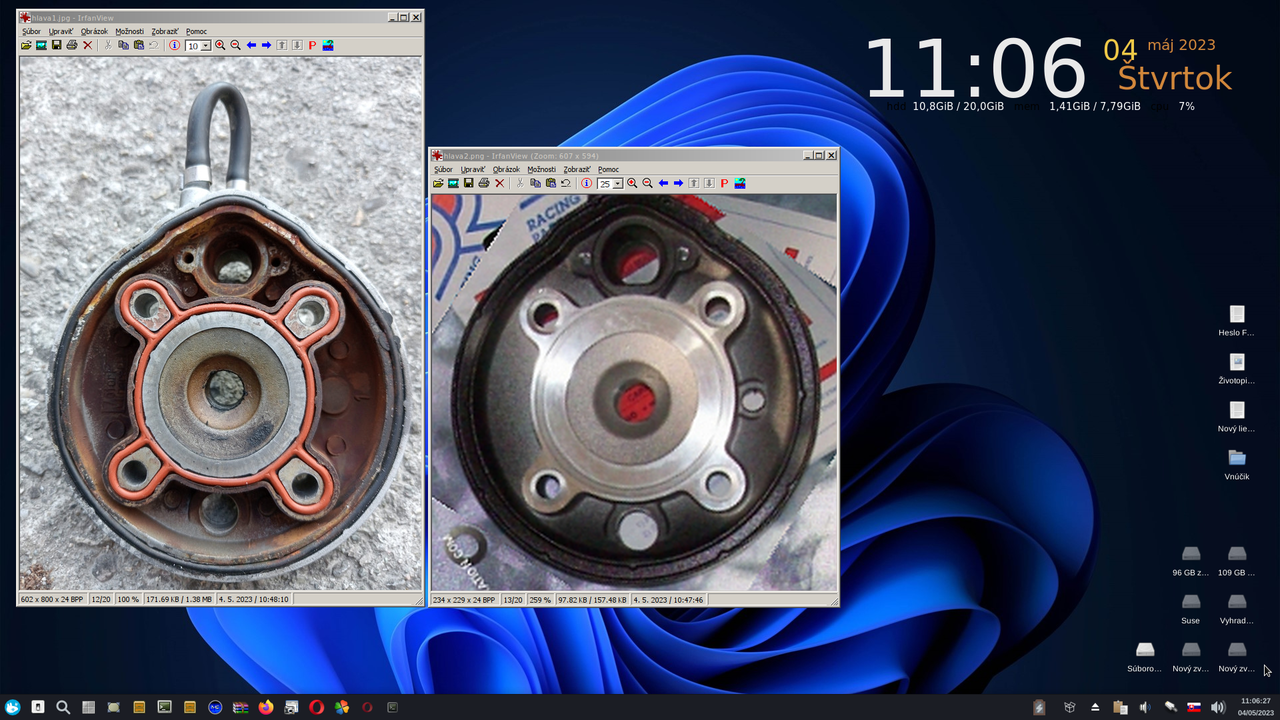Go to previous image in hlava1.jpg window

click(x=251, y=45)
